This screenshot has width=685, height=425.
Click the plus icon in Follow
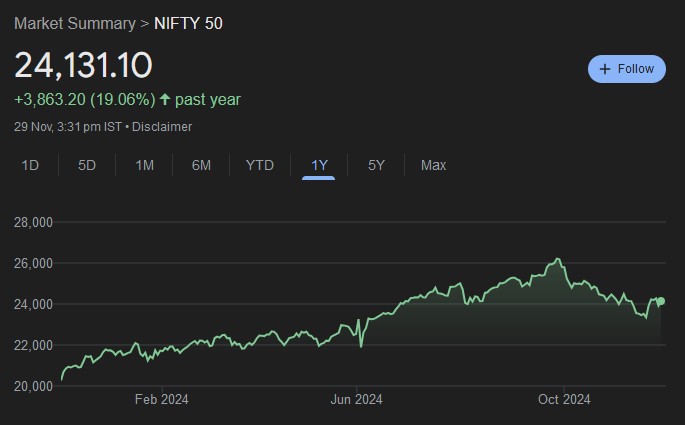(605, 69)
